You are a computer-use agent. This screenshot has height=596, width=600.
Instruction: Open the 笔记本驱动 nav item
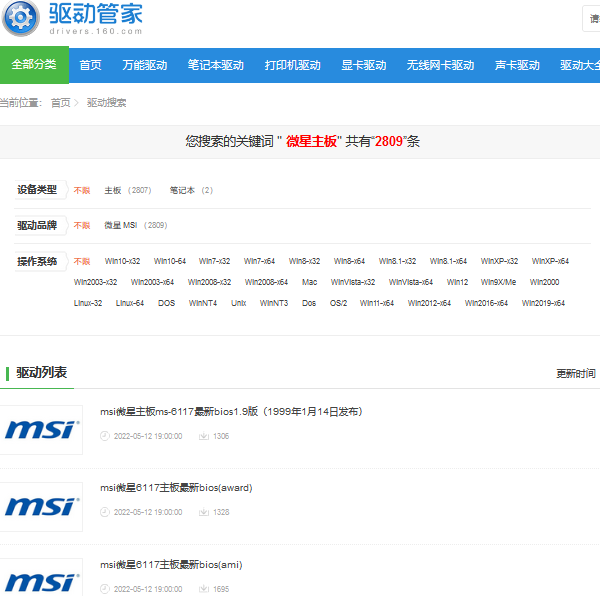[x=215, y=65]
